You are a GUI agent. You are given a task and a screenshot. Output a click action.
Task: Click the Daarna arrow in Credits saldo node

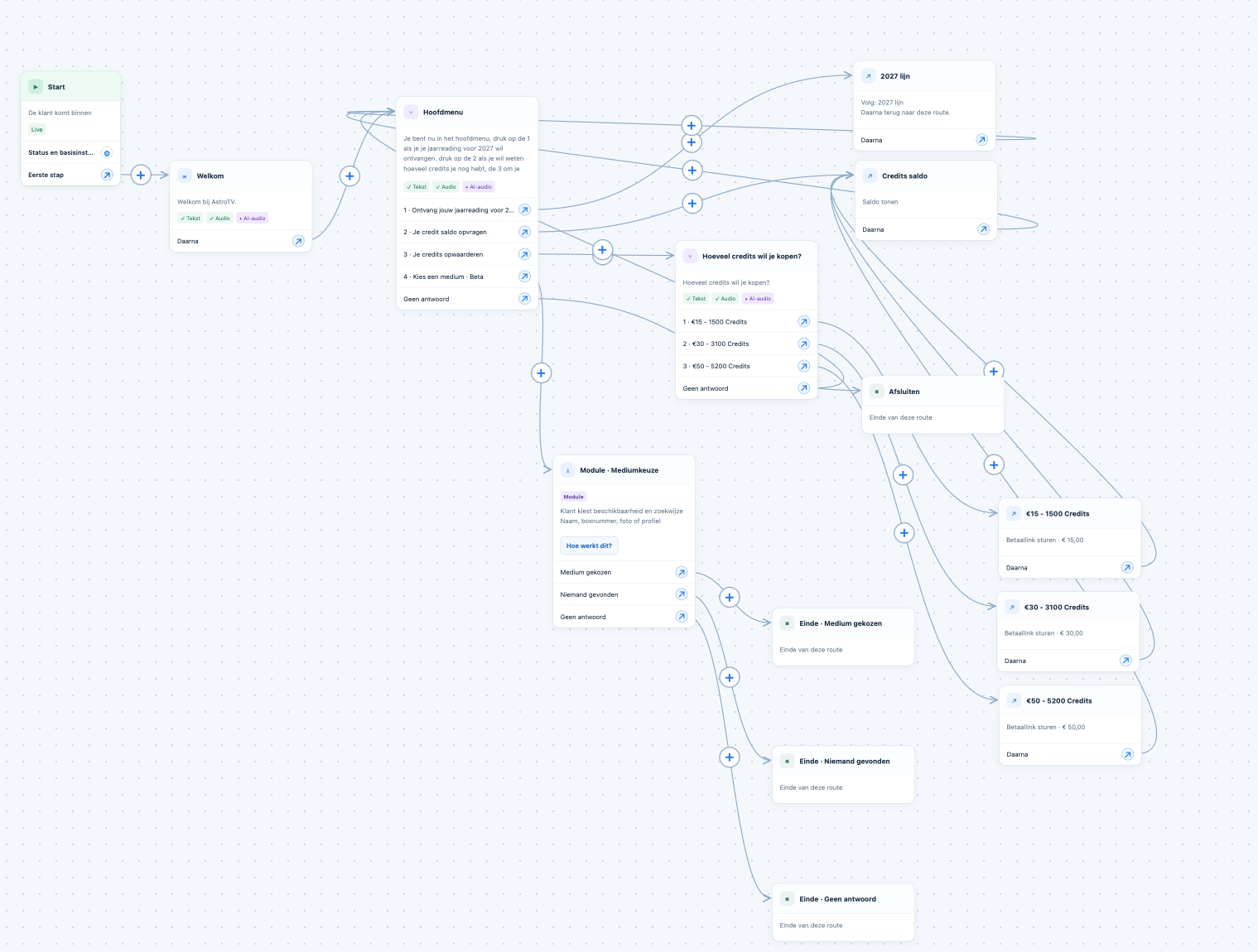[x=983, y=229]
